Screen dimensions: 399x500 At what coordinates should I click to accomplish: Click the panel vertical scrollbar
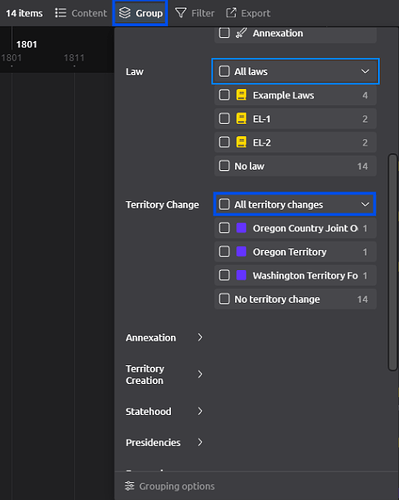pos(393,262)
